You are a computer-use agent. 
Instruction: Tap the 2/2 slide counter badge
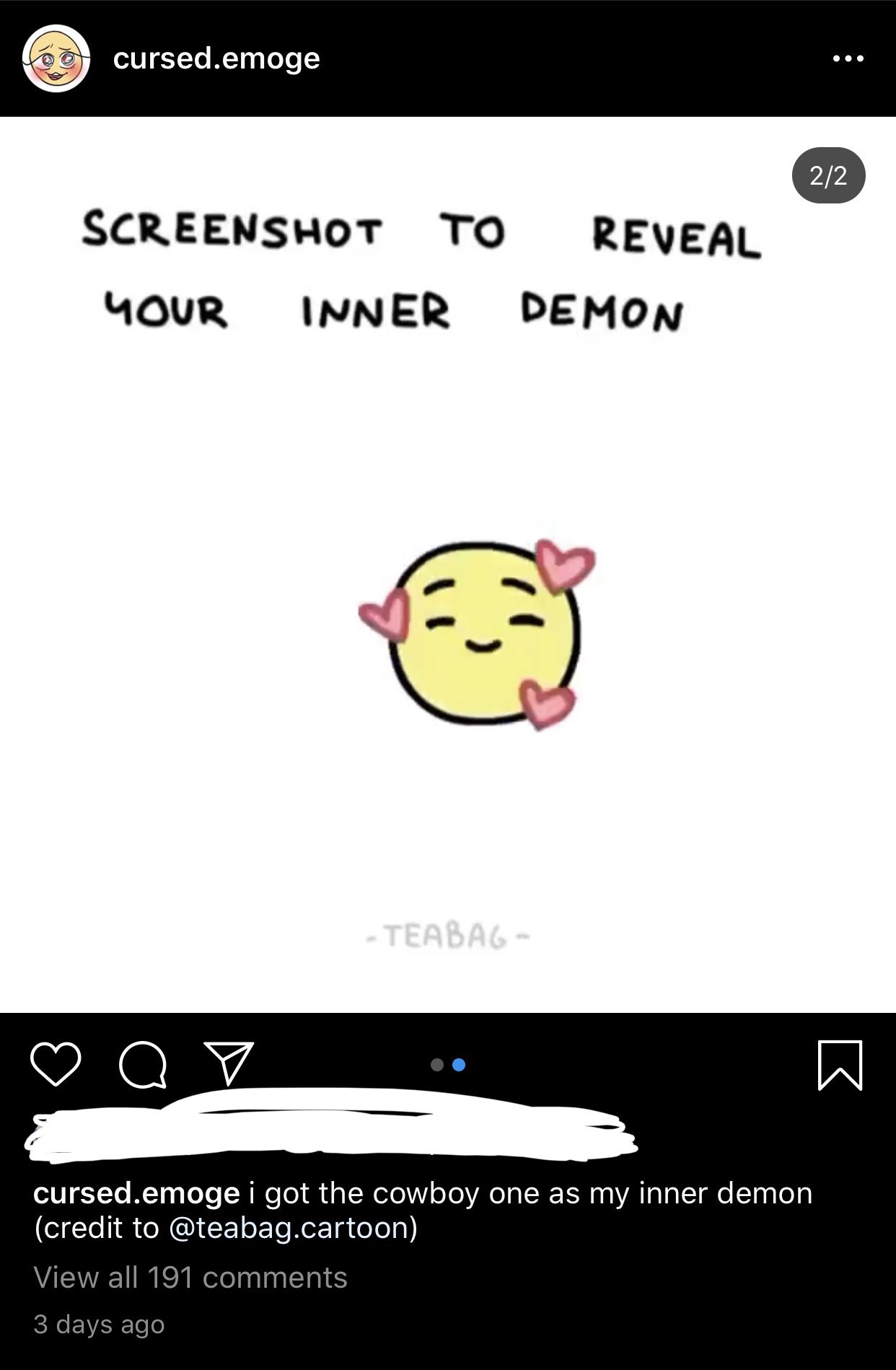pos(828,175)
